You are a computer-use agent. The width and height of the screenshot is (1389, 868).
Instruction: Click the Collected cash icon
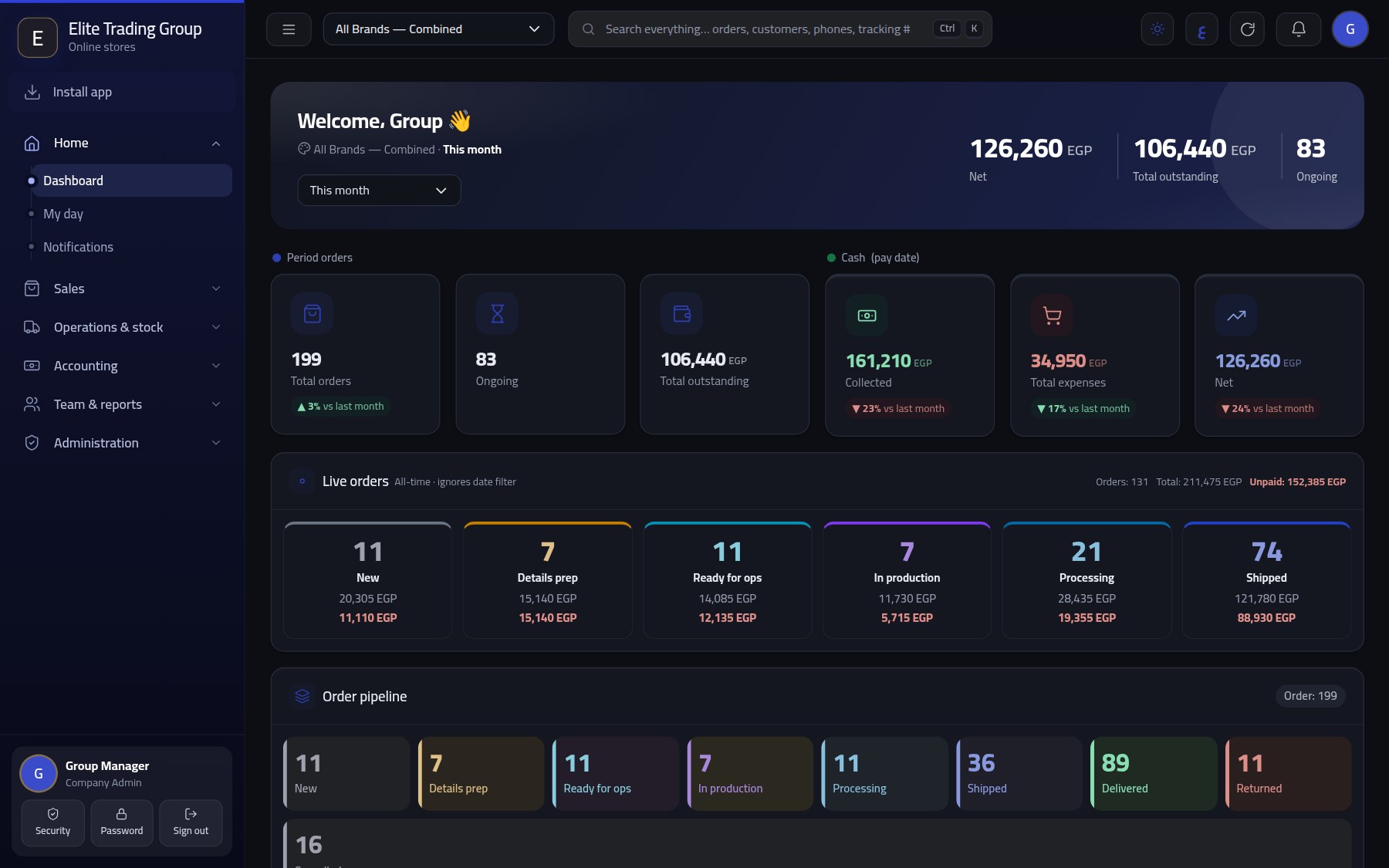click(867, 315)
